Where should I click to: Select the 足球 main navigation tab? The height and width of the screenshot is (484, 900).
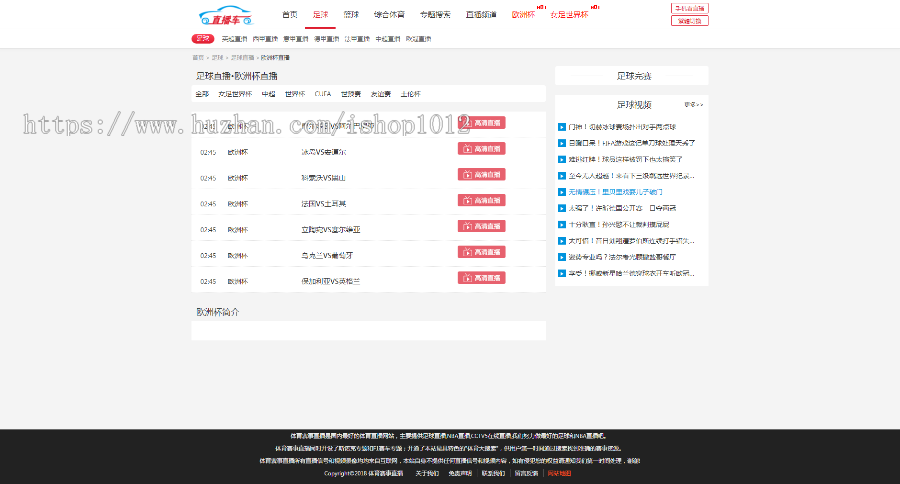(320, 14)
